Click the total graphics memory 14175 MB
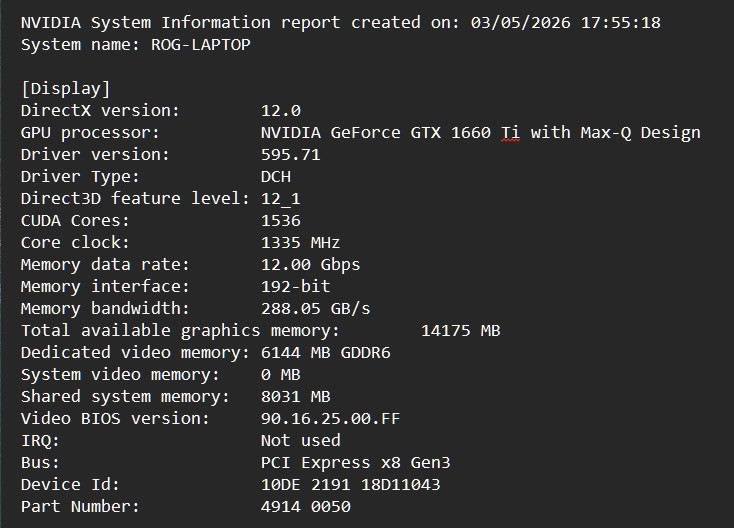 (x=461, y=330)
